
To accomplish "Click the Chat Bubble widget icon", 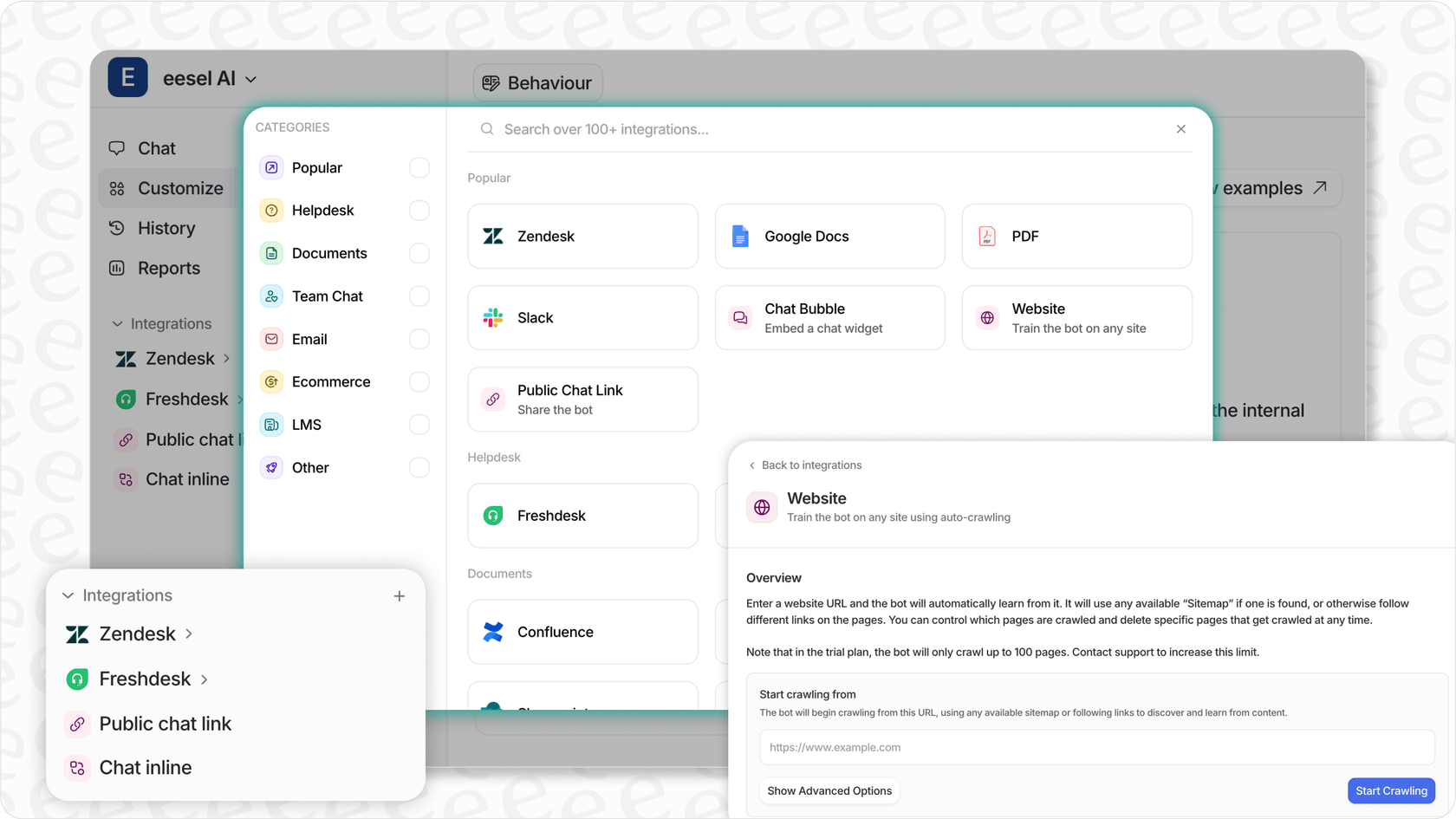I will (739, 317).
